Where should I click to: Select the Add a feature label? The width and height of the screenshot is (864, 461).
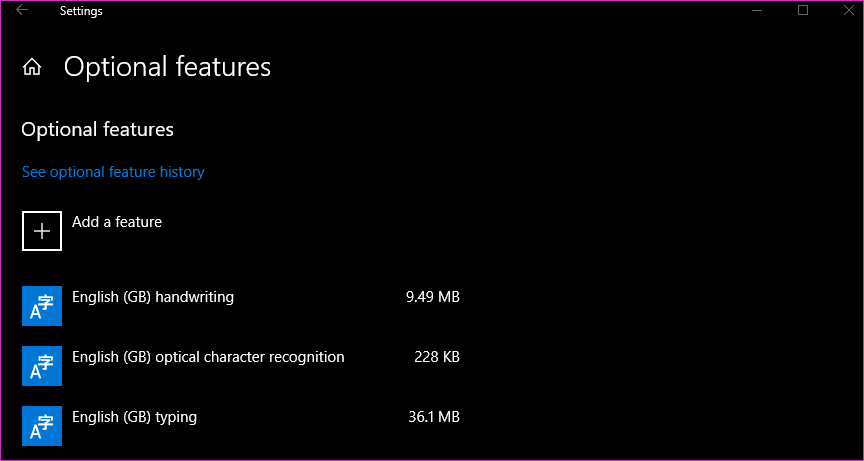click(117, 222)
